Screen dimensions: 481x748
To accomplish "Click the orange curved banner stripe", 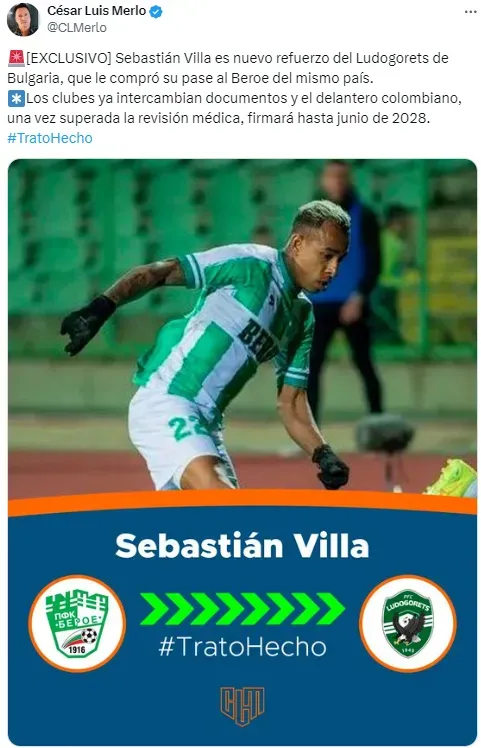I will pos(242,503).
